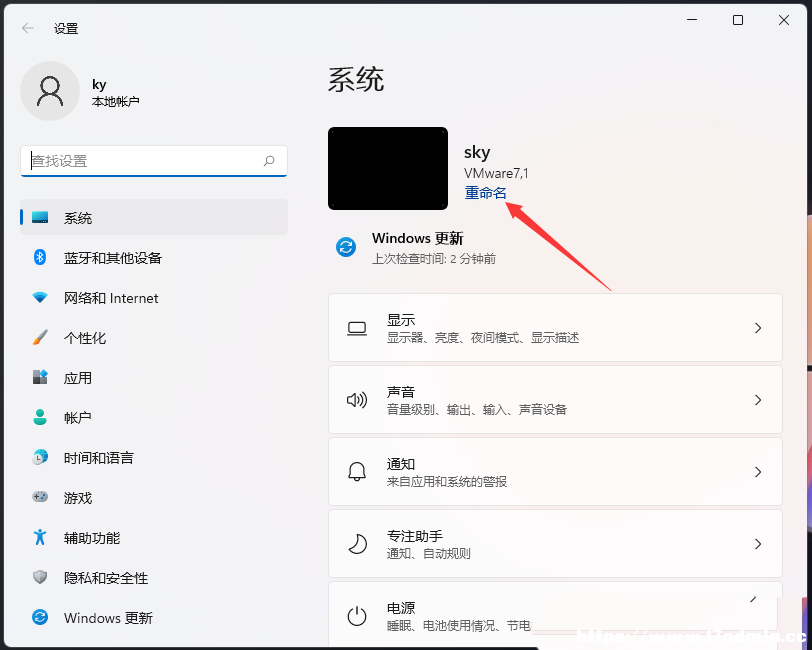Open the 专注助手 settings card
The image size is (812, 650).
pyautogui.click(x=555, y=544)
